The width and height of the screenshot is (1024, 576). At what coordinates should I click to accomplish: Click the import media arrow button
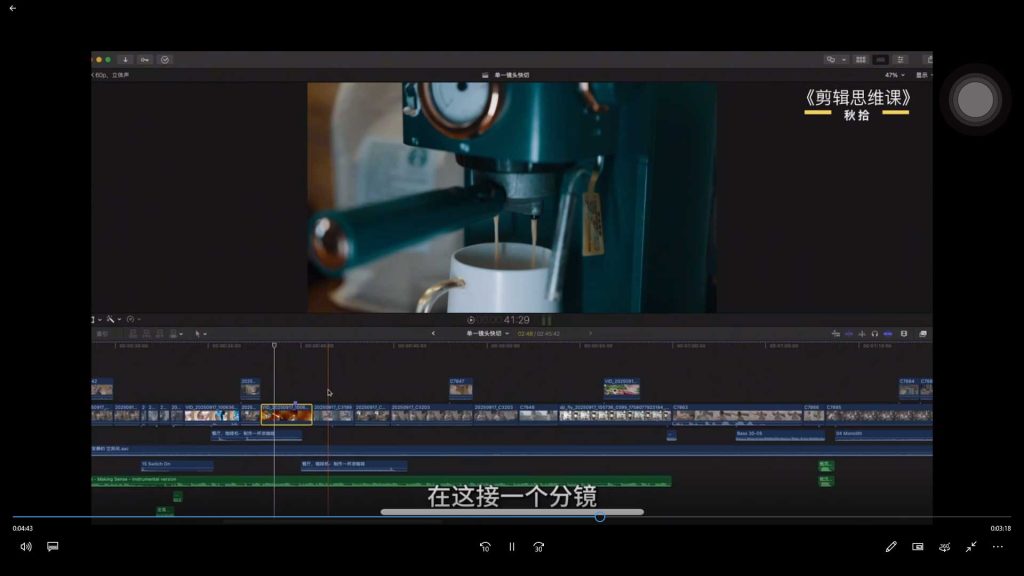pos(125,59)
